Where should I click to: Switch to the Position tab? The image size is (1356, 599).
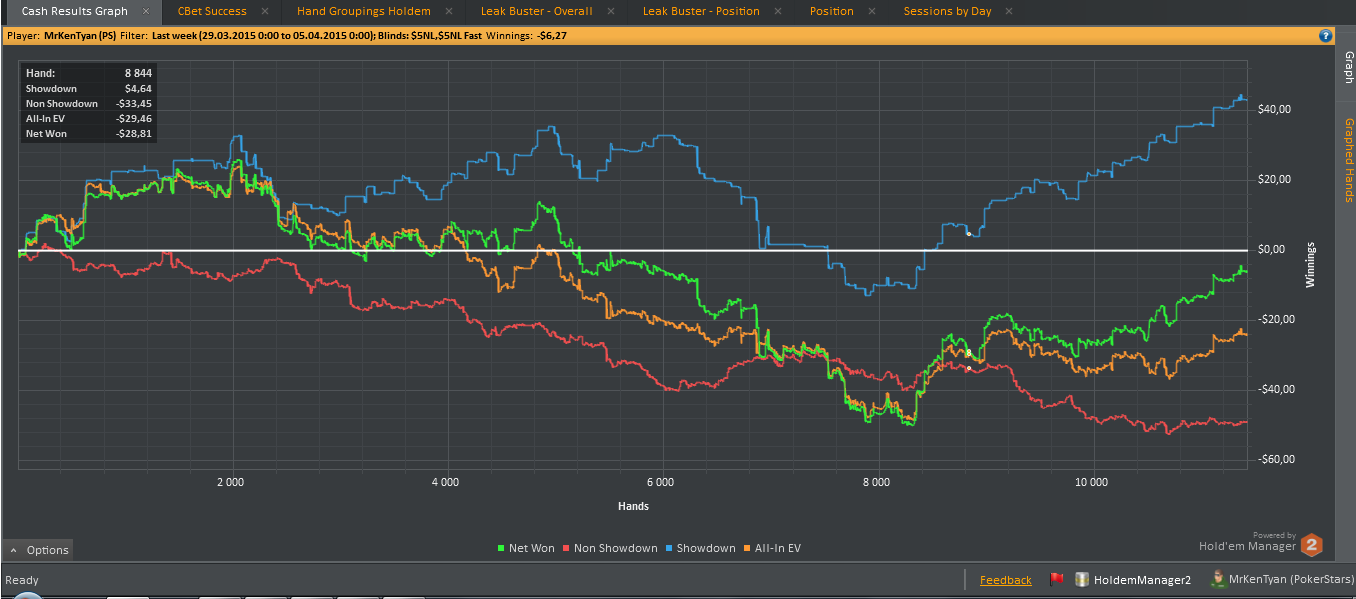pos(832,11)
